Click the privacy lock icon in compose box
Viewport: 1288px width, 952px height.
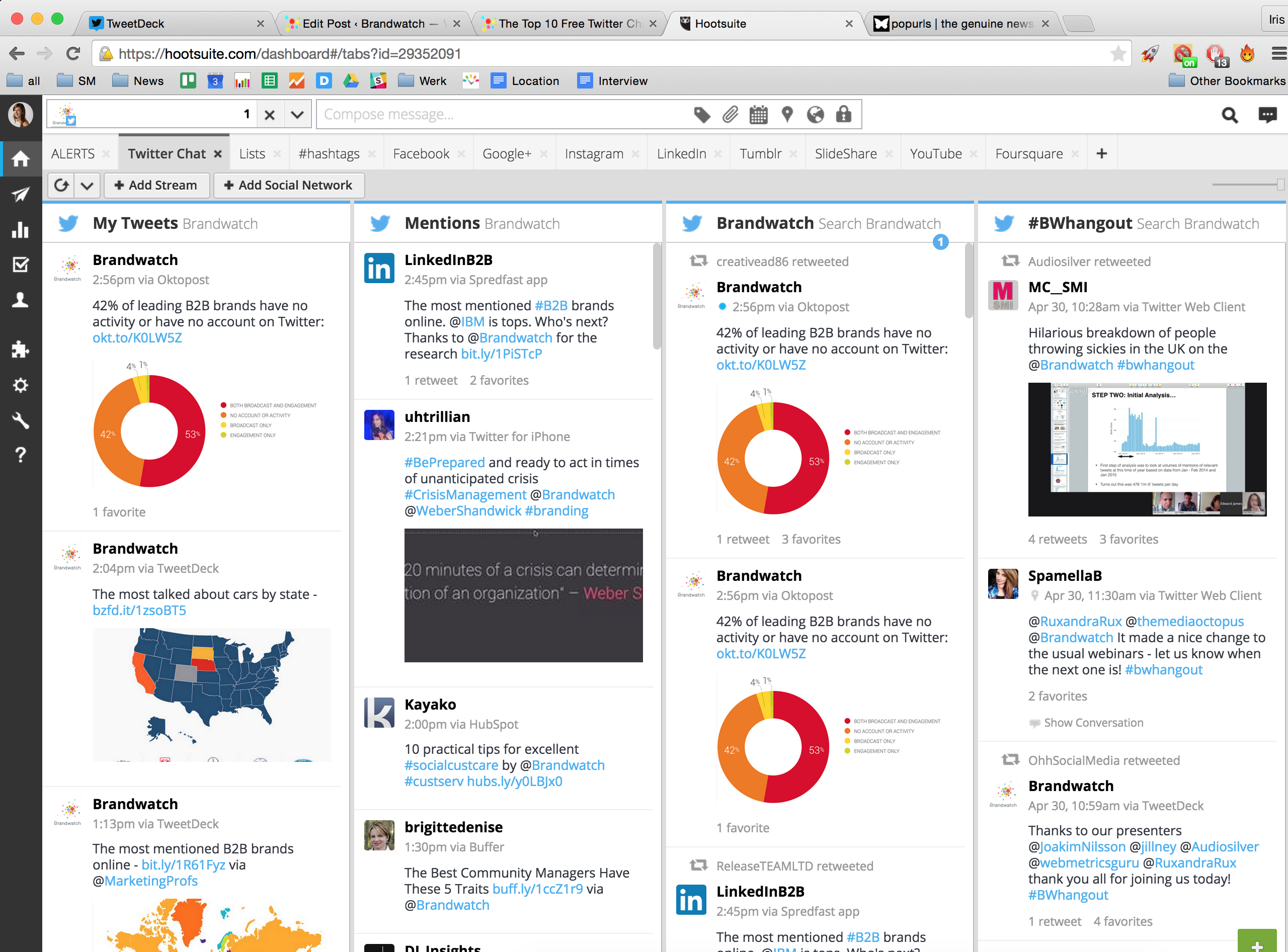[x=843, y=114]
